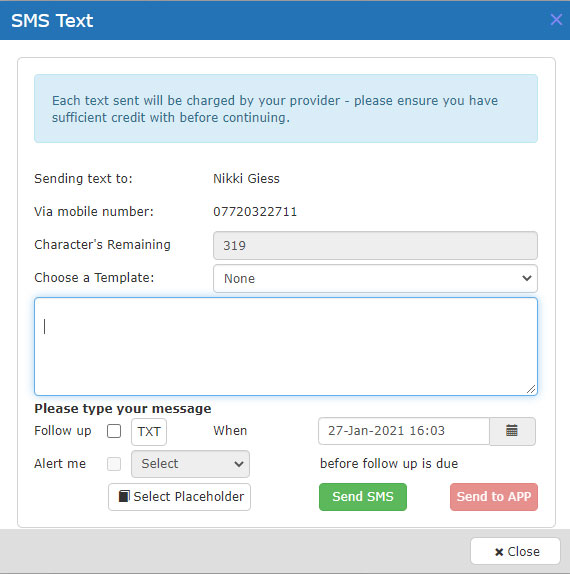Image resolution: width=570 pixels, height=574 pixels.
Task: Expand the Alert me Select dropdown
Action: 190,464
